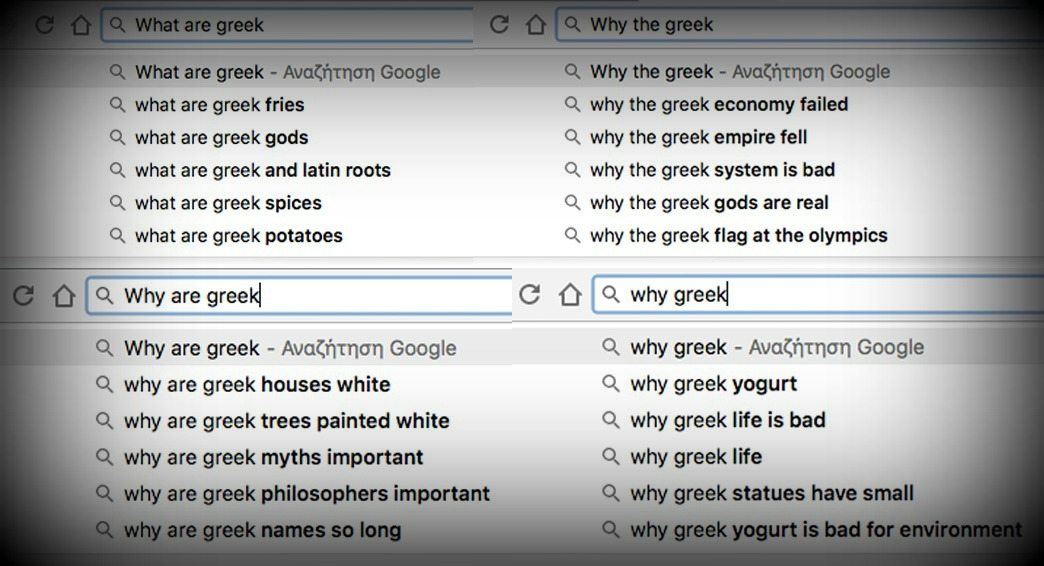Select suggestion "what are greek fries"
This screenshot has height=566, width=1044.
[x=219, y=105]
